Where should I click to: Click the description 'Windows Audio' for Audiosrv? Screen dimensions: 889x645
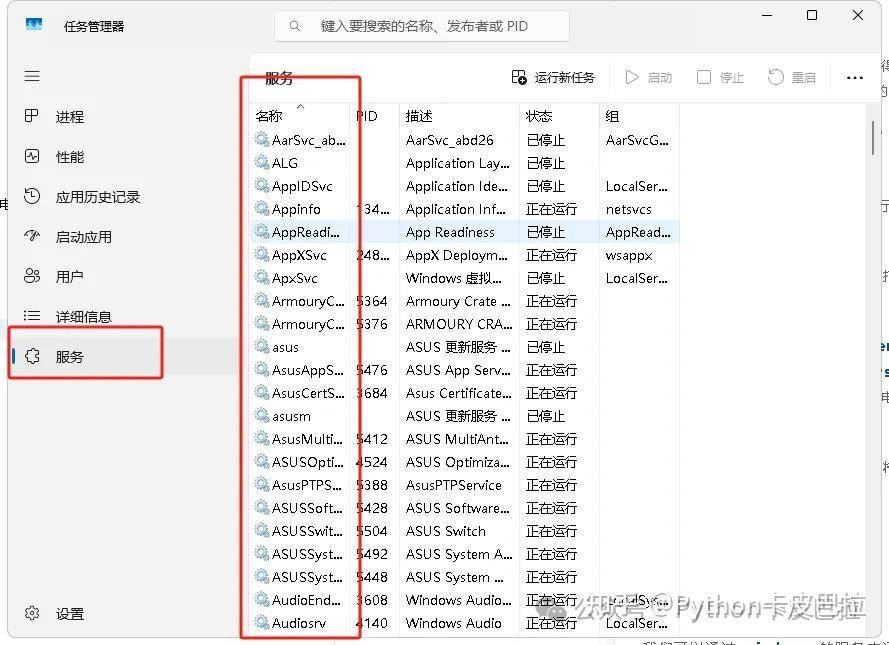pos(454,623)
